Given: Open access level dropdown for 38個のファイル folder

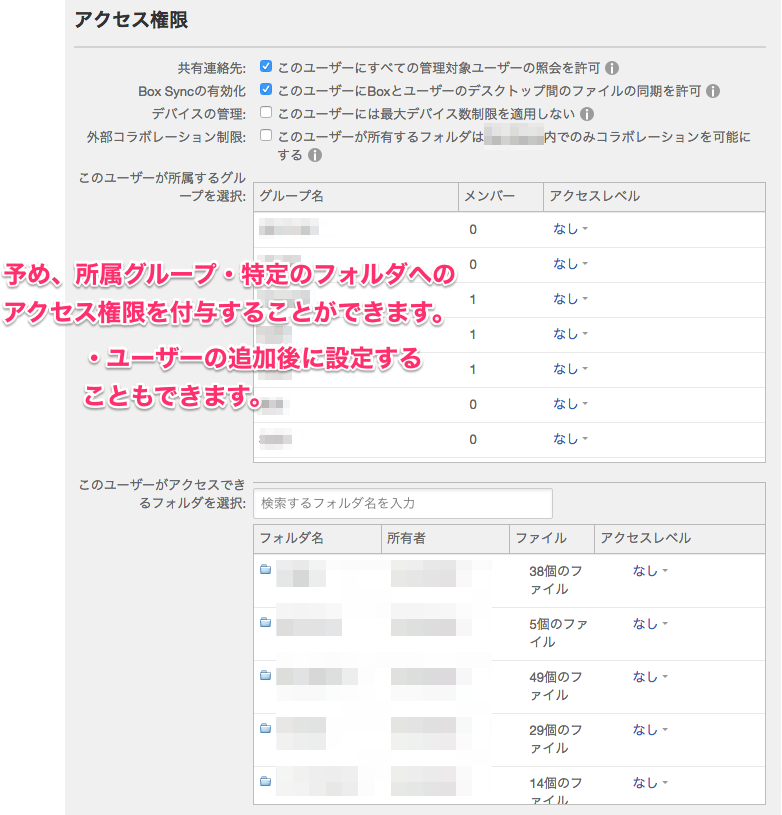Looking at the screenshot, I should (650, 570).
